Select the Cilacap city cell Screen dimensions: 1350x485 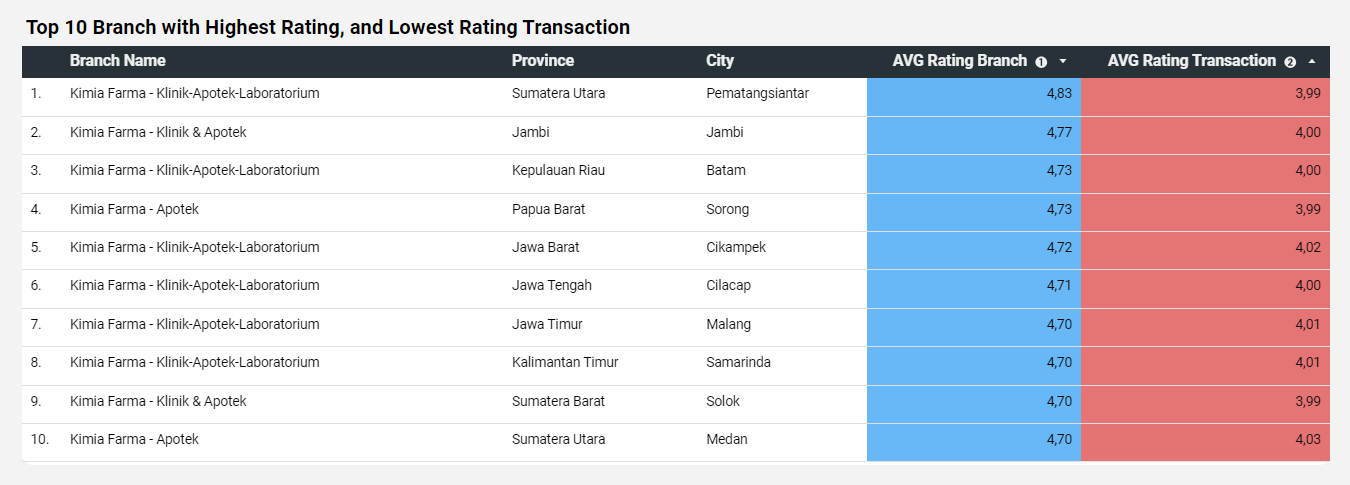pos(728,286)
